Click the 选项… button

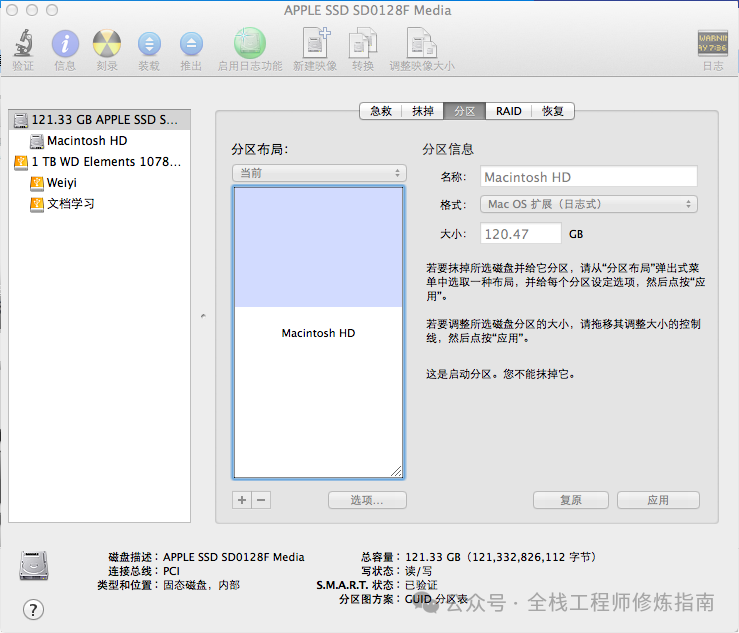[367, 500]
